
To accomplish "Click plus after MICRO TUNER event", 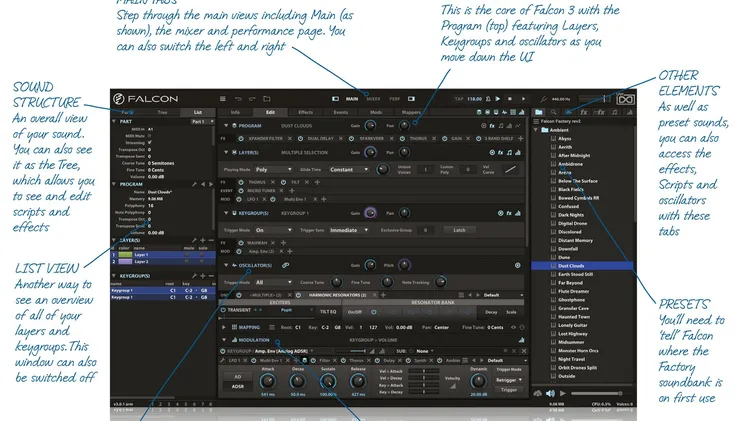I will (x=292, y=191).
